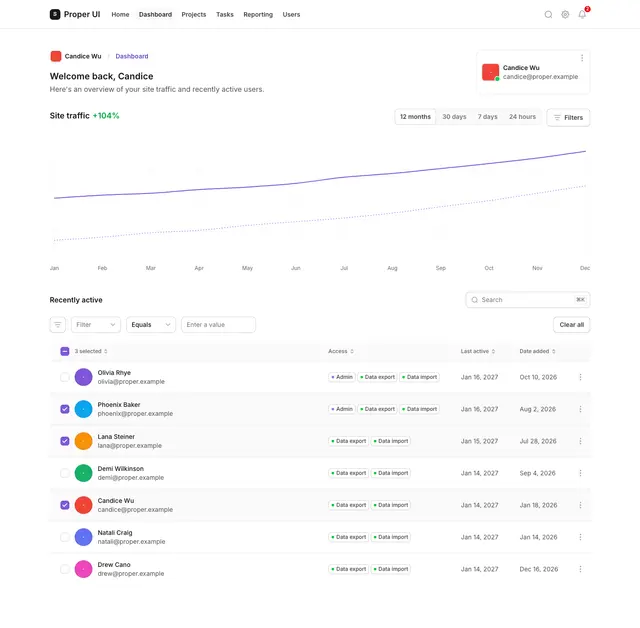This screenshot has width=640, height=628.
Task: Switch to the 30 days range
Action: pos(454,117)
